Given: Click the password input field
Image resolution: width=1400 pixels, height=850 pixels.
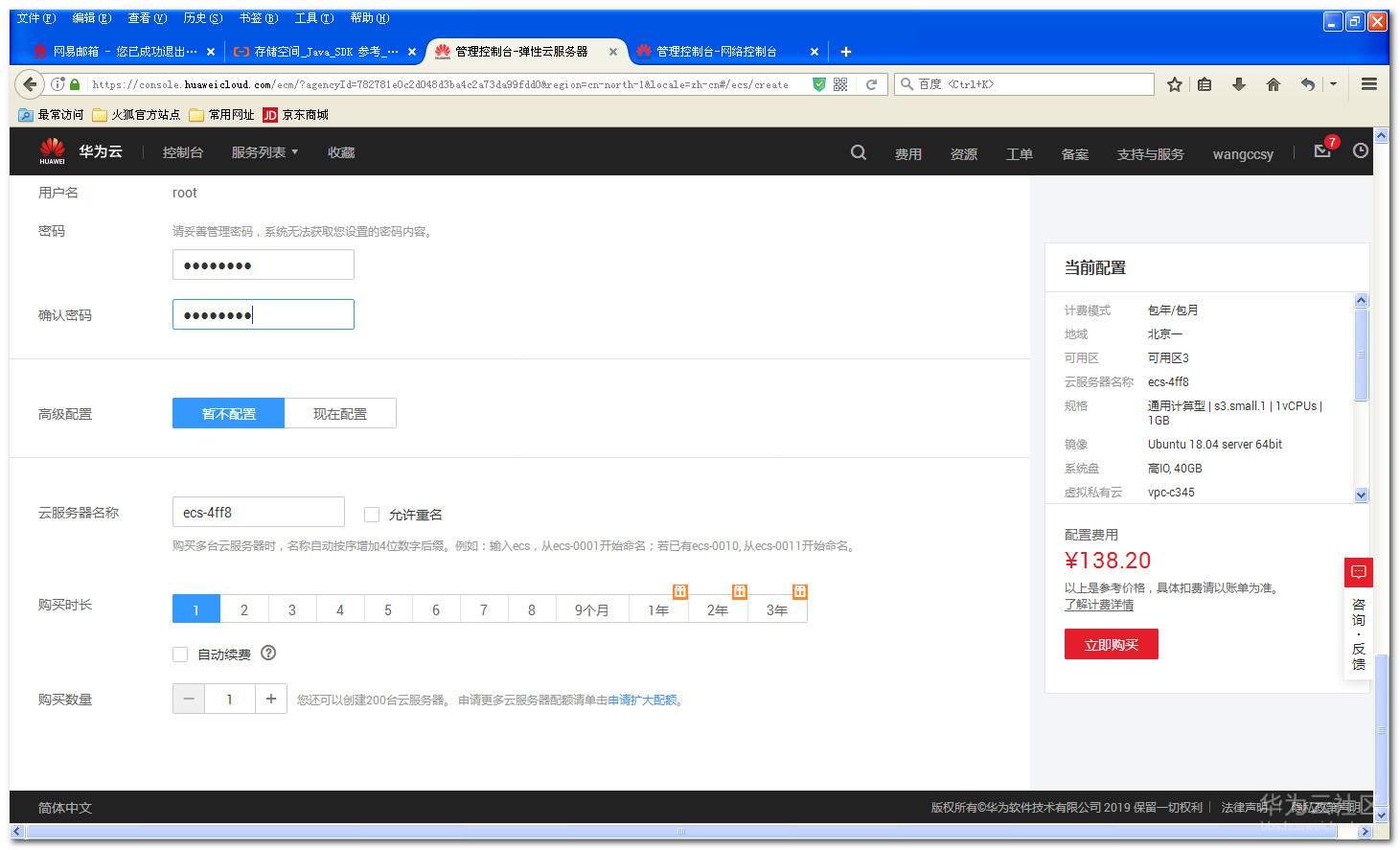Looking at the screenshot, I should coord(264,264).
